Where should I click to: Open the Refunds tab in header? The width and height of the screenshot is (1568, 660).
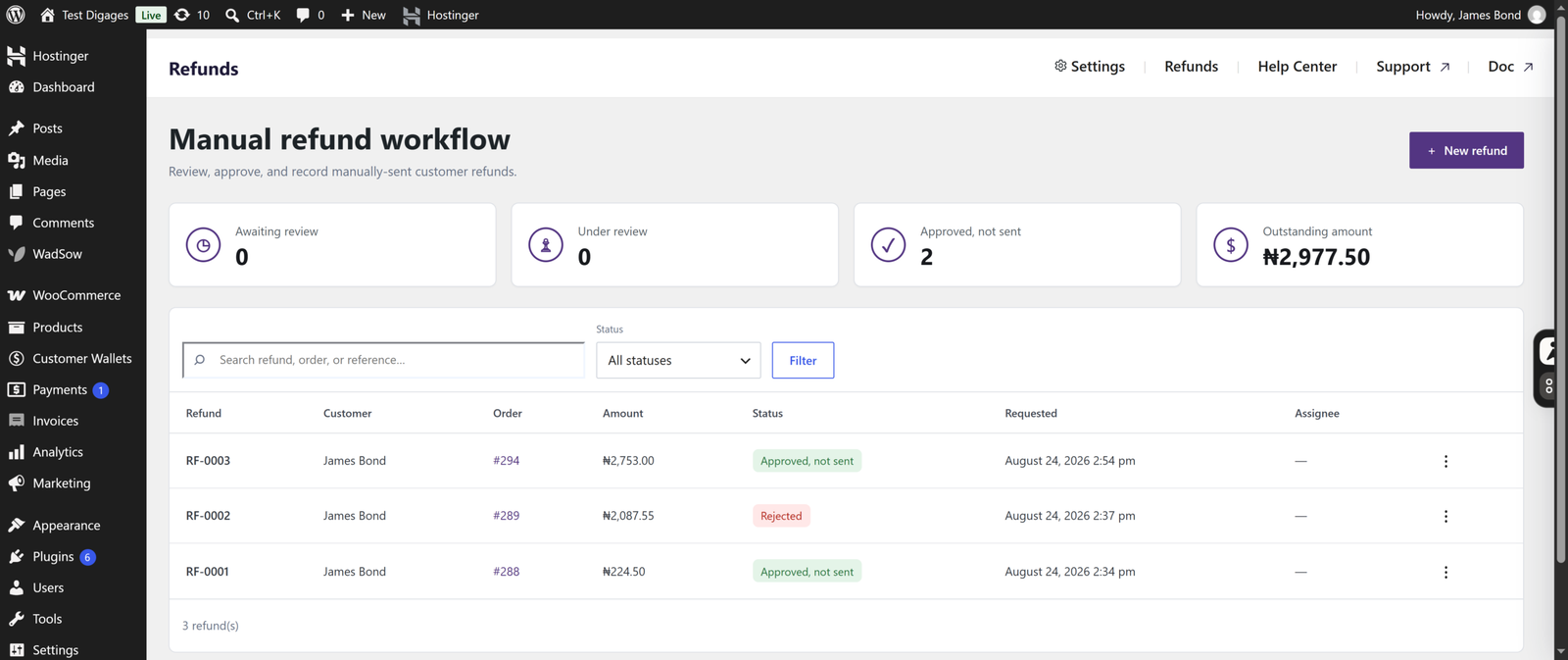tap(1191, 66)
